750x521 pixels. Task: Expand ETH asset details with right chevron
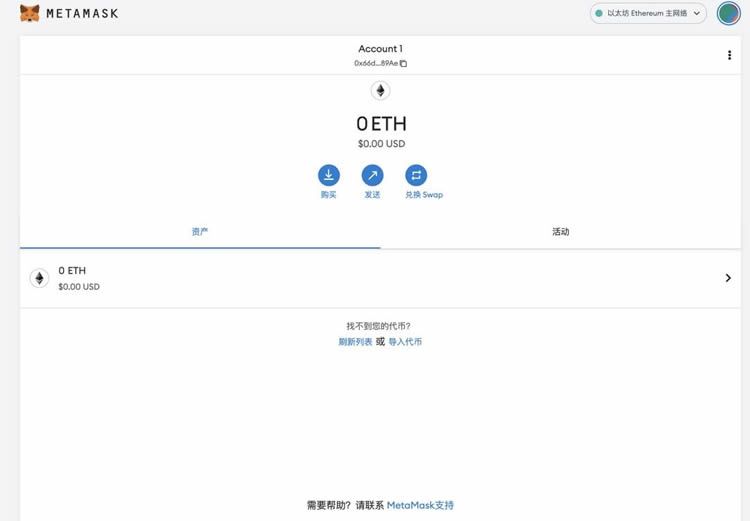coord(728,278)
